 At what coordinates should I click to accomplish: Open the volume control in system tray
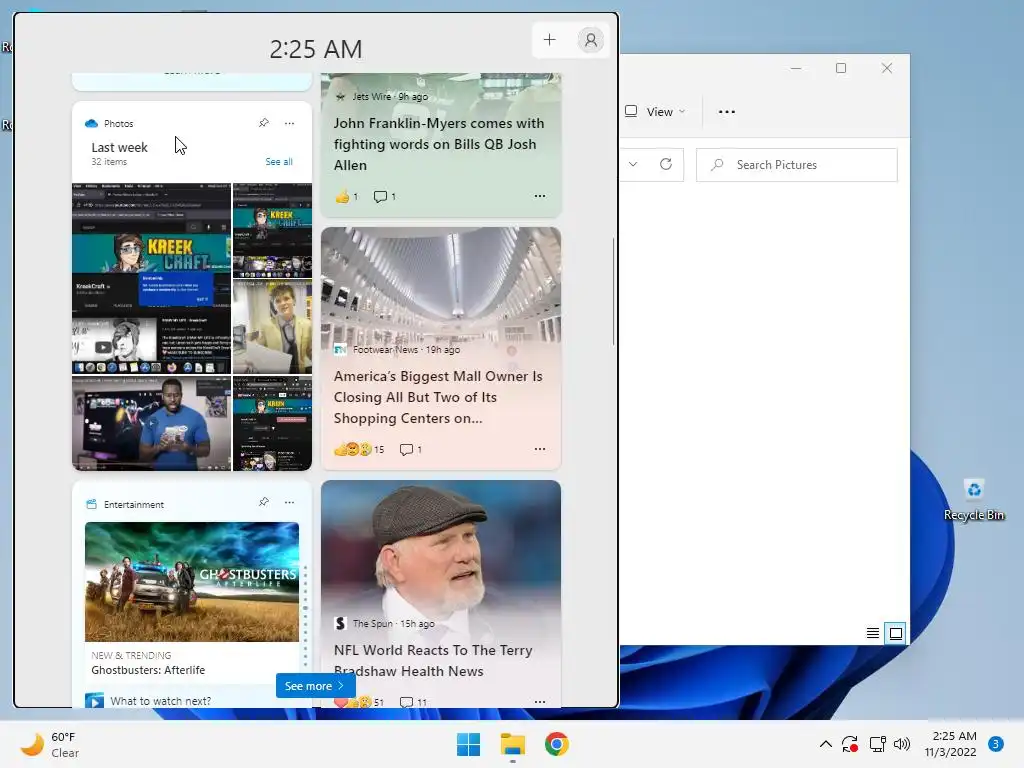point(902,744)
